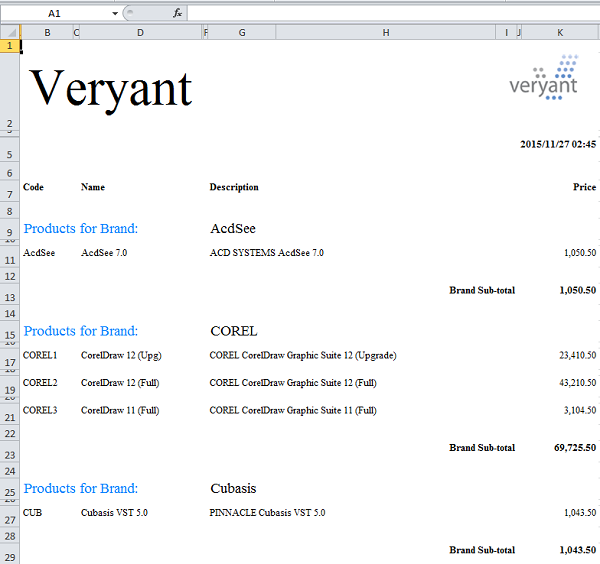Select row 13 header
600x564 pixels.
[x=9, y=298]
